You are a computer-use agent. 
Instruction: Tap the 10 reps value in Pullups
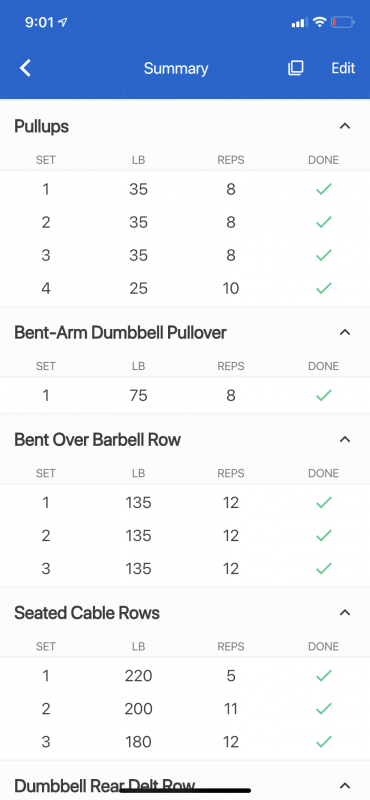[x=231, y=288]
